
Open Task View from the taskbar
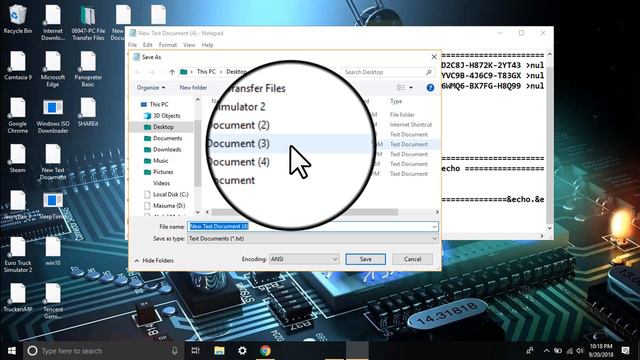(195, 351)
